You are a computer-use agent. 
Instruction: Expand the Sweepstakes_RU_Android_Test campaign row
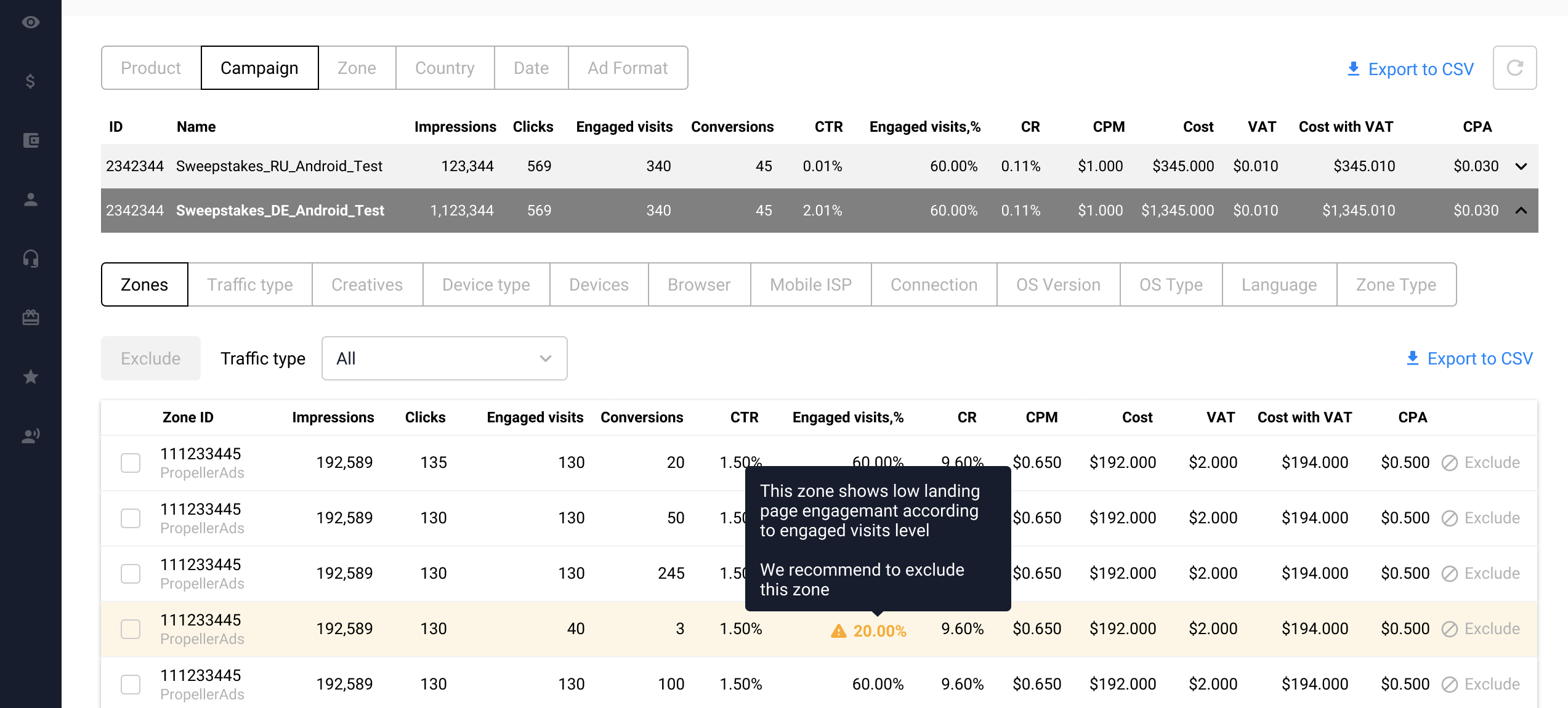tap(1521, 166)
